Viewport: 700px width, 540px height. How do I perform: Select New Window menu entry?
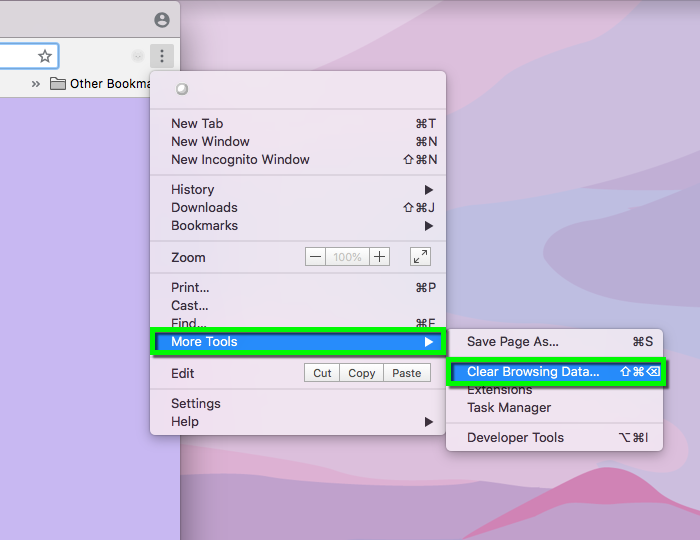(298, 141)
